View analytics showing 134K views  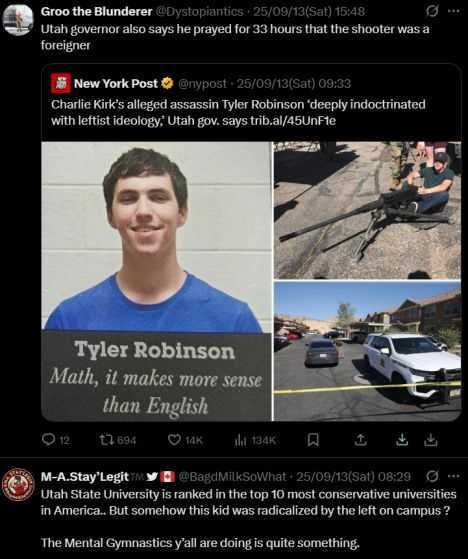255,441
